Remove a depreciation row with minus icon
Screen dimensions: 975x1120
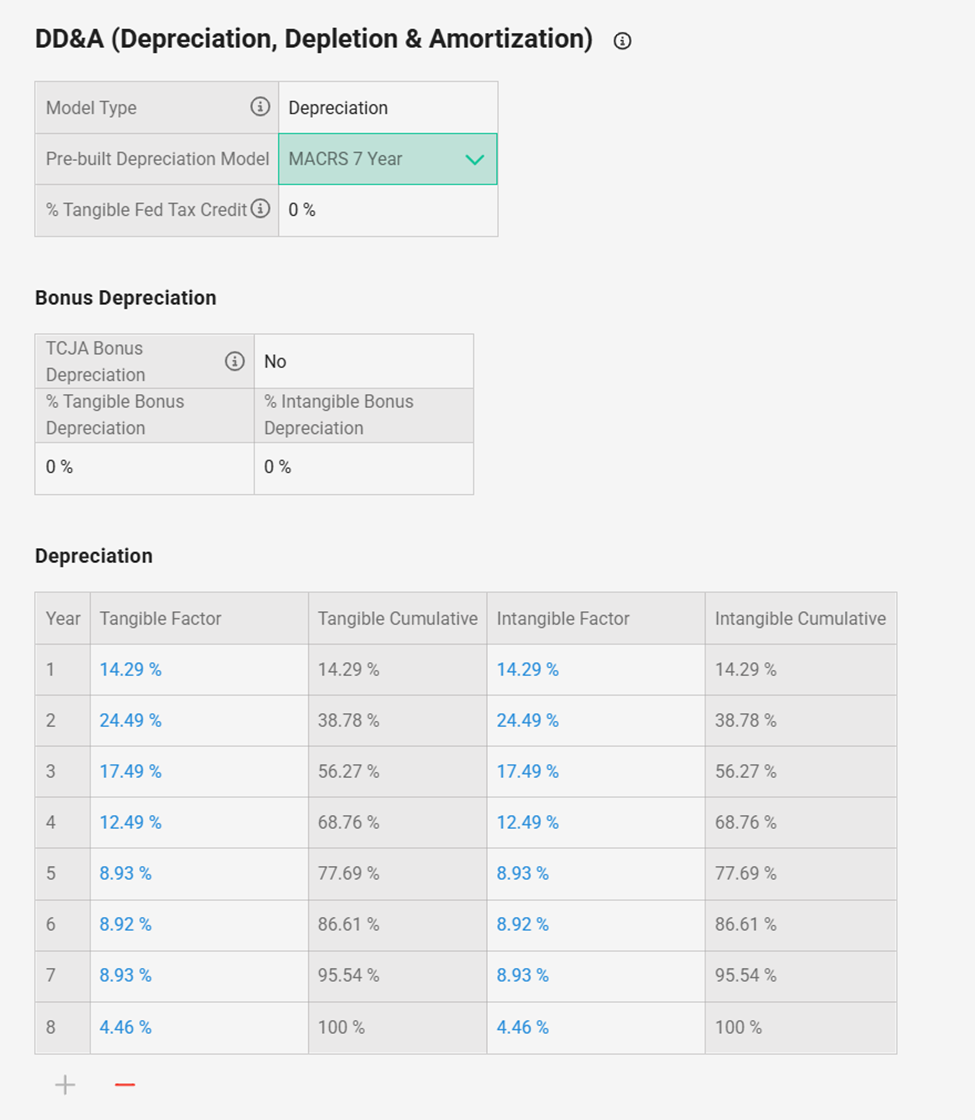125,1085
